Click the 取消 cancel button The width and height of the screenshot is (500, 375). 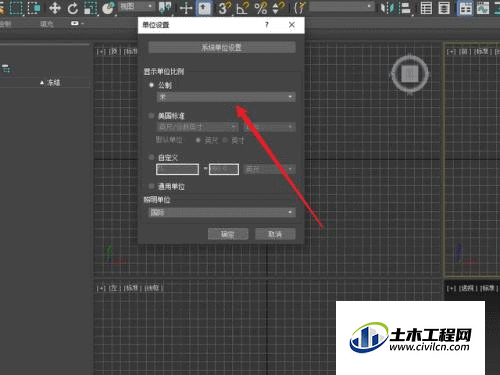(x=275, y=234)
